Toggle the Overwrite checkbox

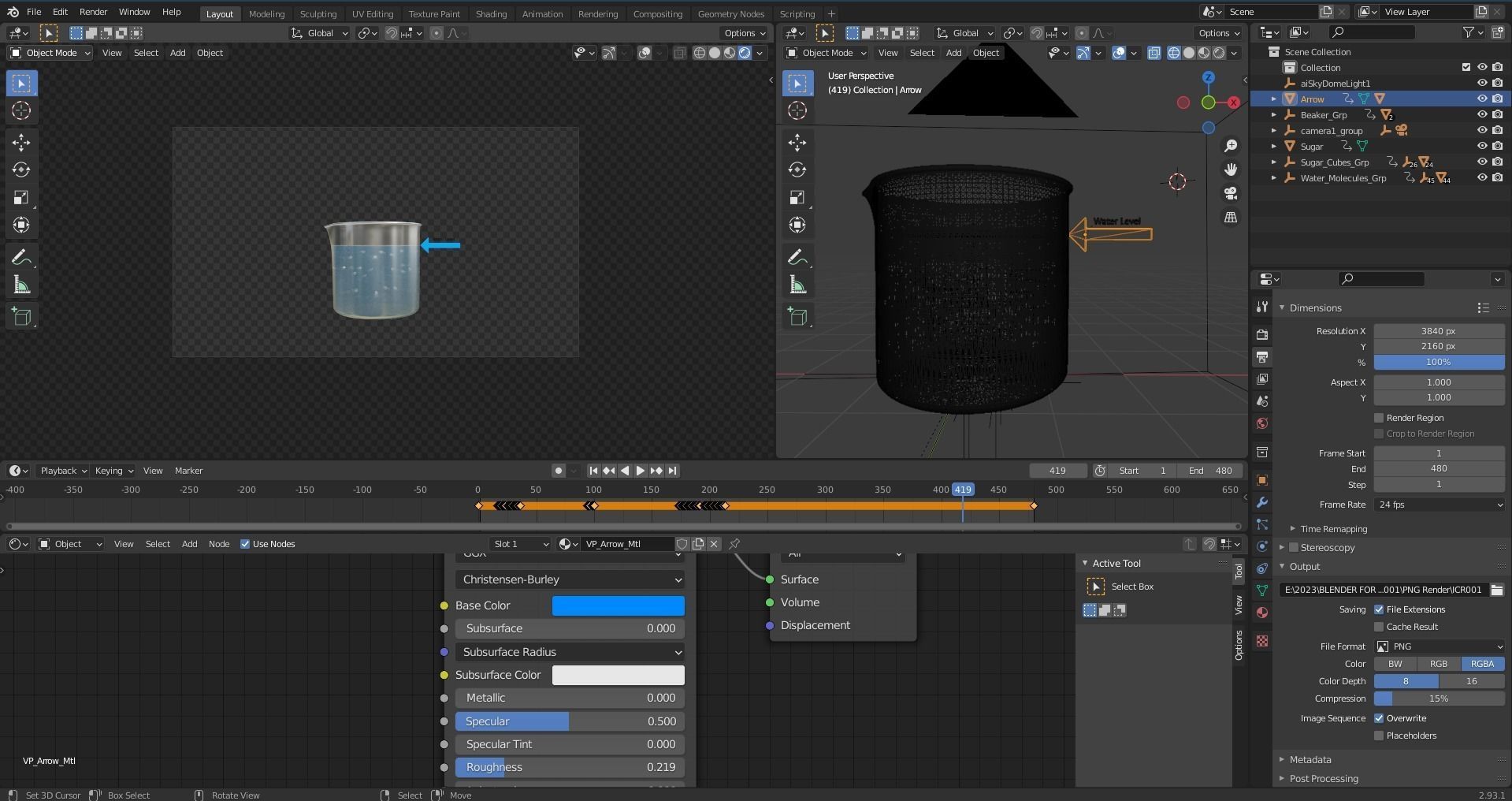[1379, 718]
